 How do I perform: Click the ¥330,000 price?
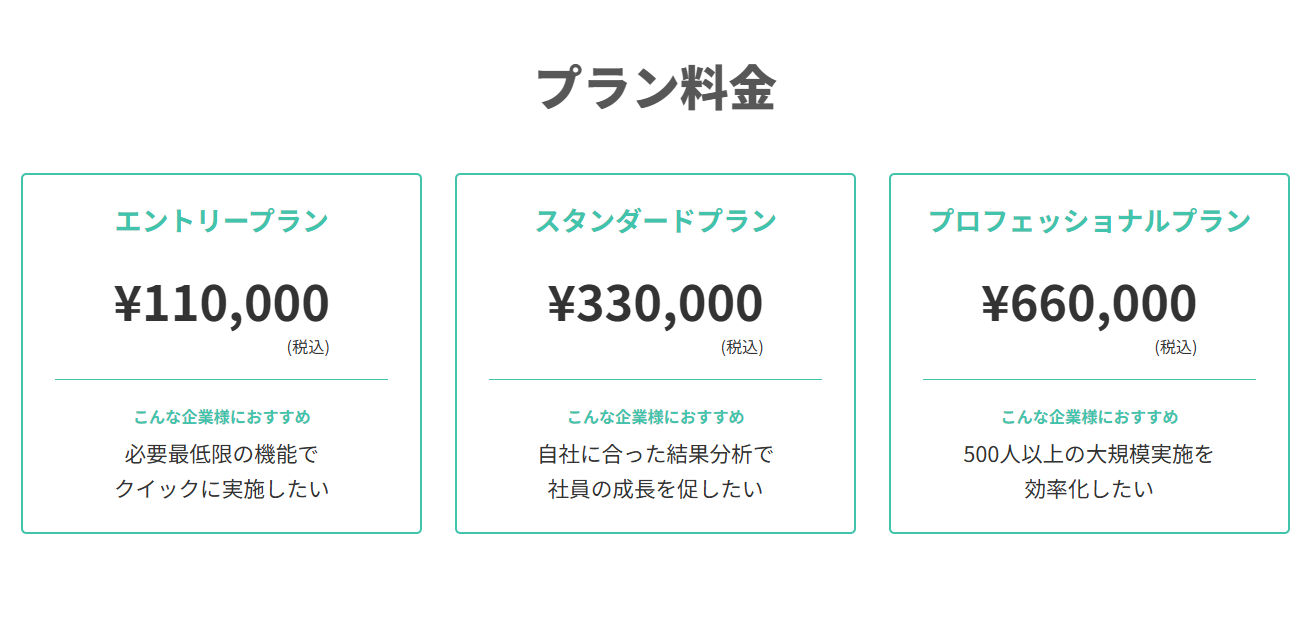(655, 303)
